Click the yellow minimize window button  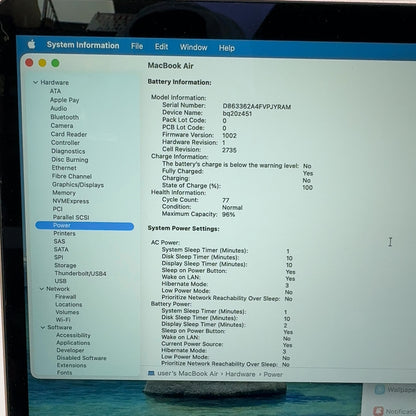click(x=42, y=63)
